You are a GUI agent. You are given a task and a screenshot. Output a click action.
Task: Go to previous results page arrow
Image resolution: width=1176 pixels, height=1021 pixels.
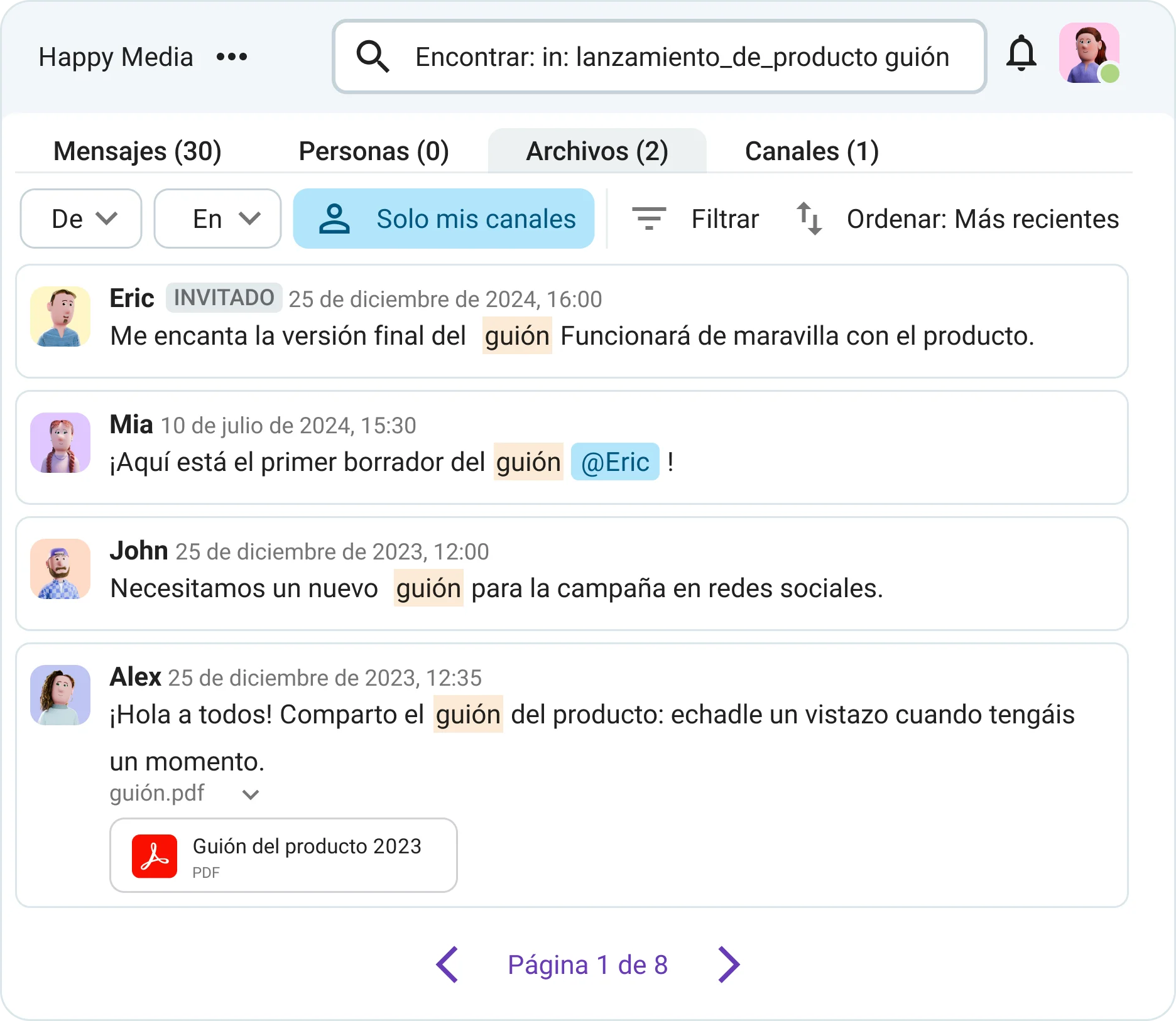click(x=447, y=964)
